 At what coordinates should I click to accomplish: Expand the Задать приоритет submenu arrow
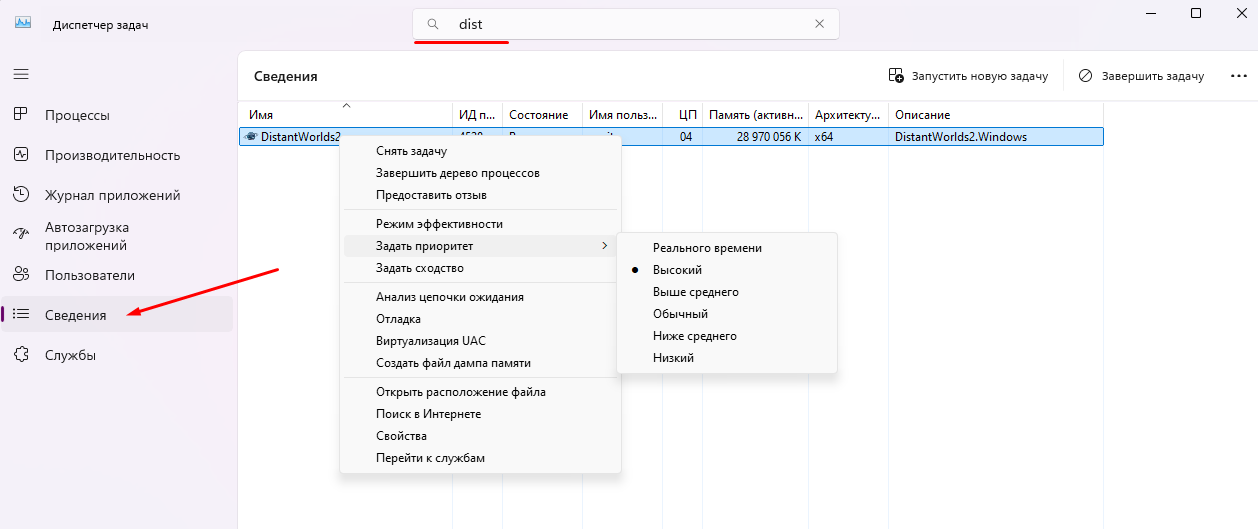[603, 246]
